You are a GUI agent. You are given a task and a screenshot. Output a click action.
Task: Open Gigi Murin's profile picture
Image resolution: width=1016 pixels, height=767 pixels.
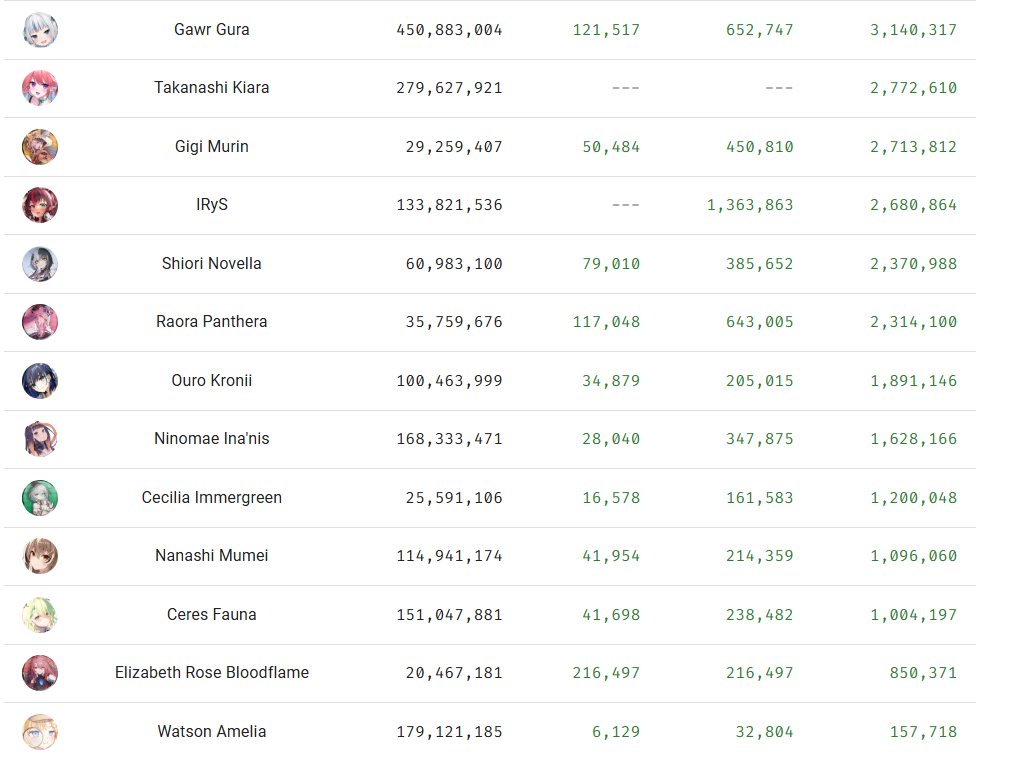point(40,147)
